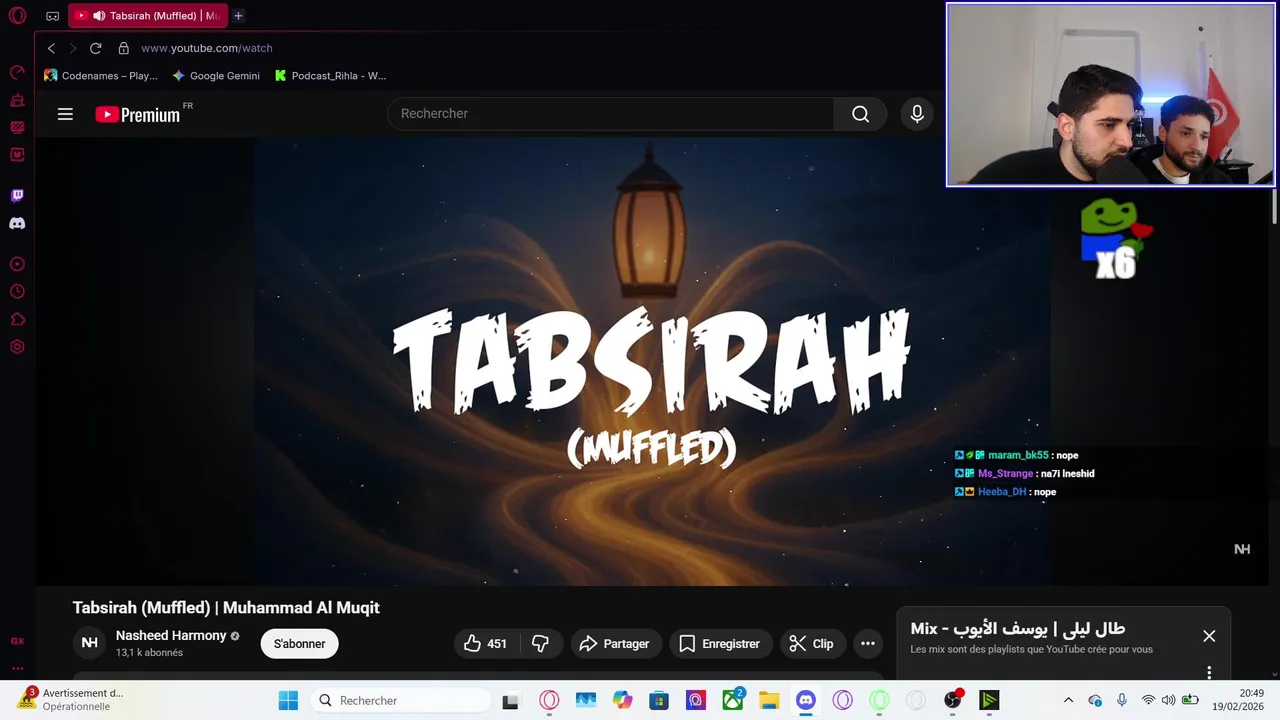Open the Opera GX main menu logo
The width and height of the screenshot is (1280, 720).
pos(17,16)
